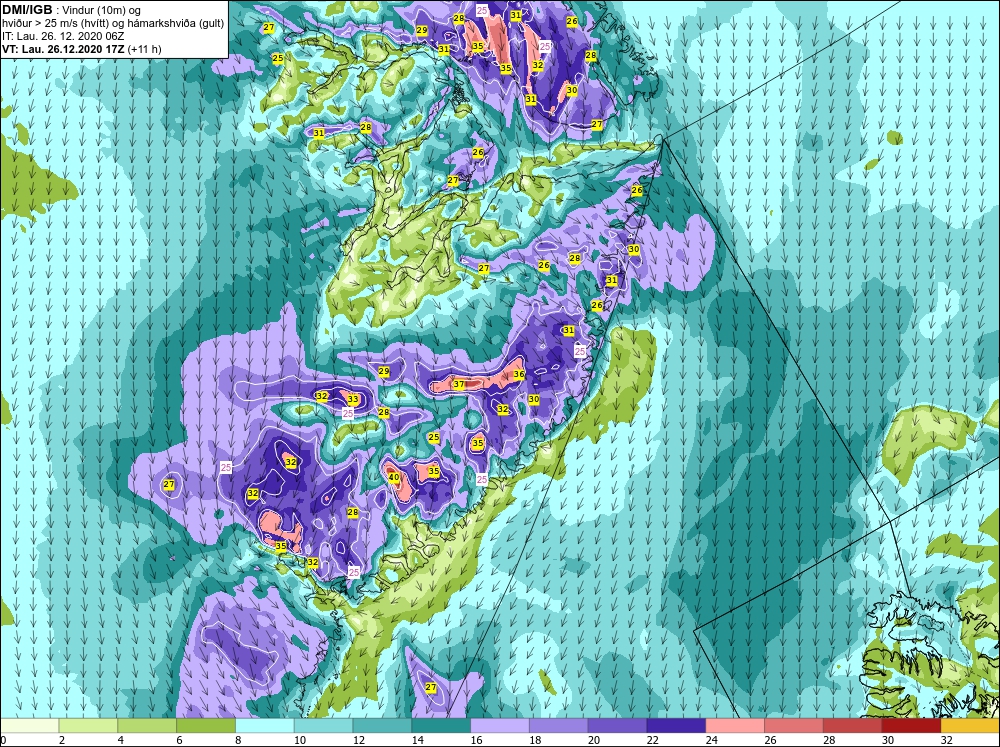The height and width of the screenshot is (747, 1000).
Task: Click legend scale number 8
Action: (239, 740)
